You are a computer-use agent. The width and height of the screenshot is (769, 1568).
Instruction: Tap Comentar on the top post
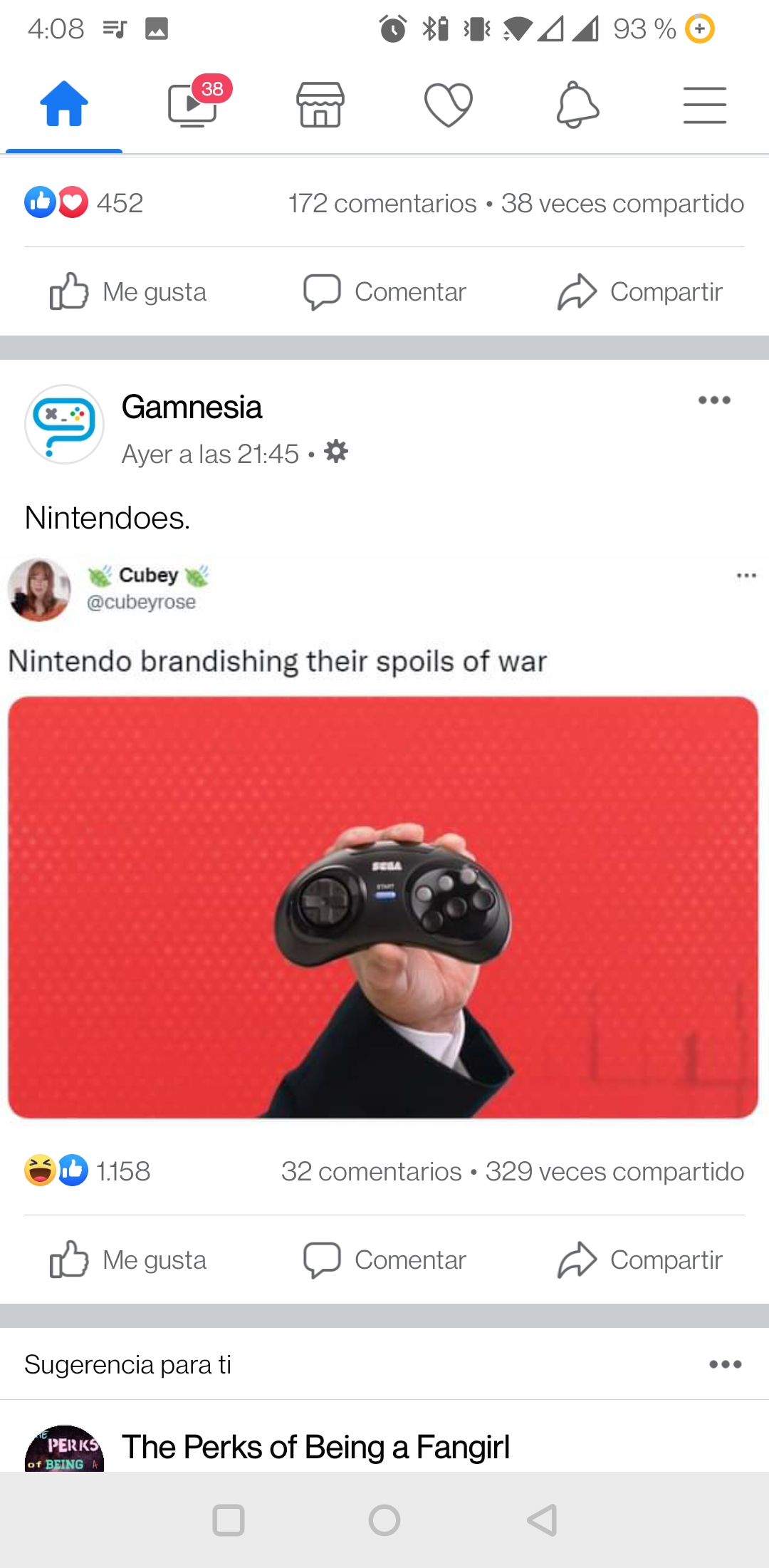click(384, 292)
